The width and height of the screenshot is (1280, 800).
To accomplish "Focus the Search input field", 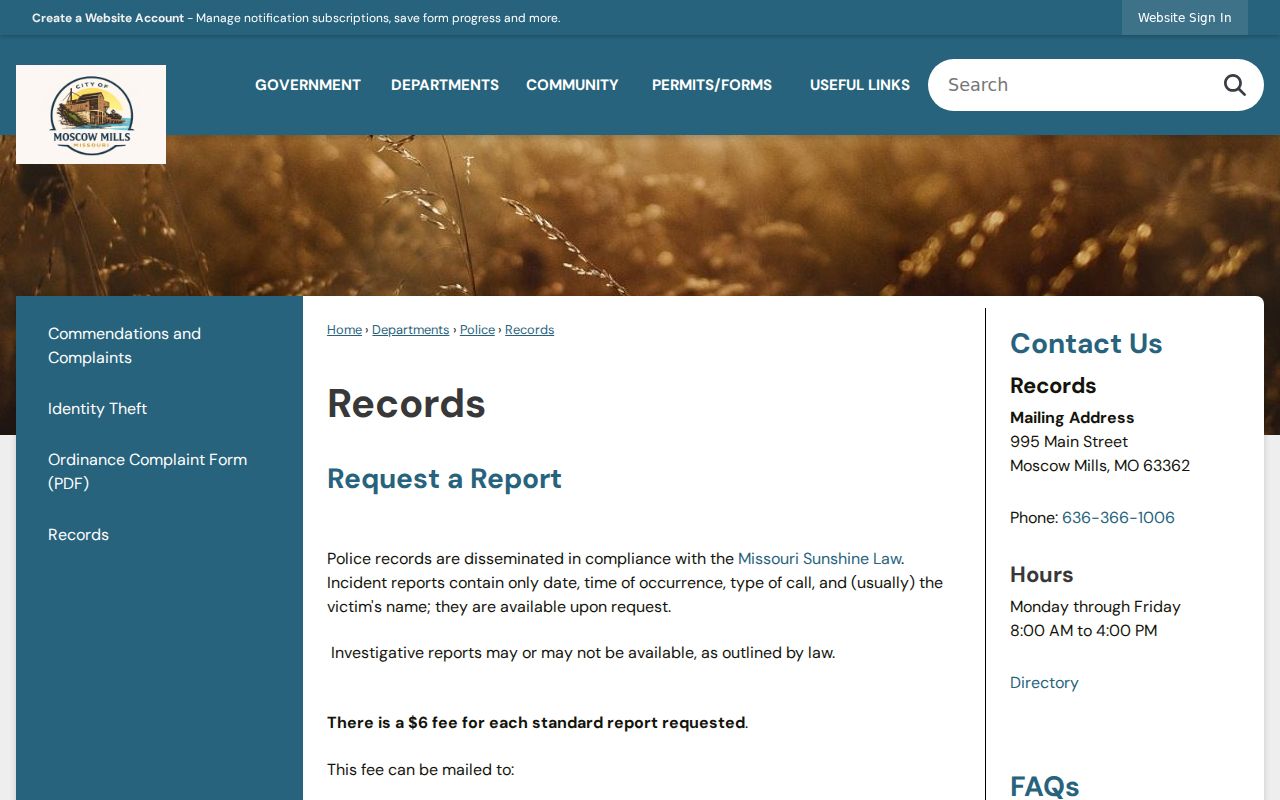I will pyautogui.click(x=1075, y=85).
